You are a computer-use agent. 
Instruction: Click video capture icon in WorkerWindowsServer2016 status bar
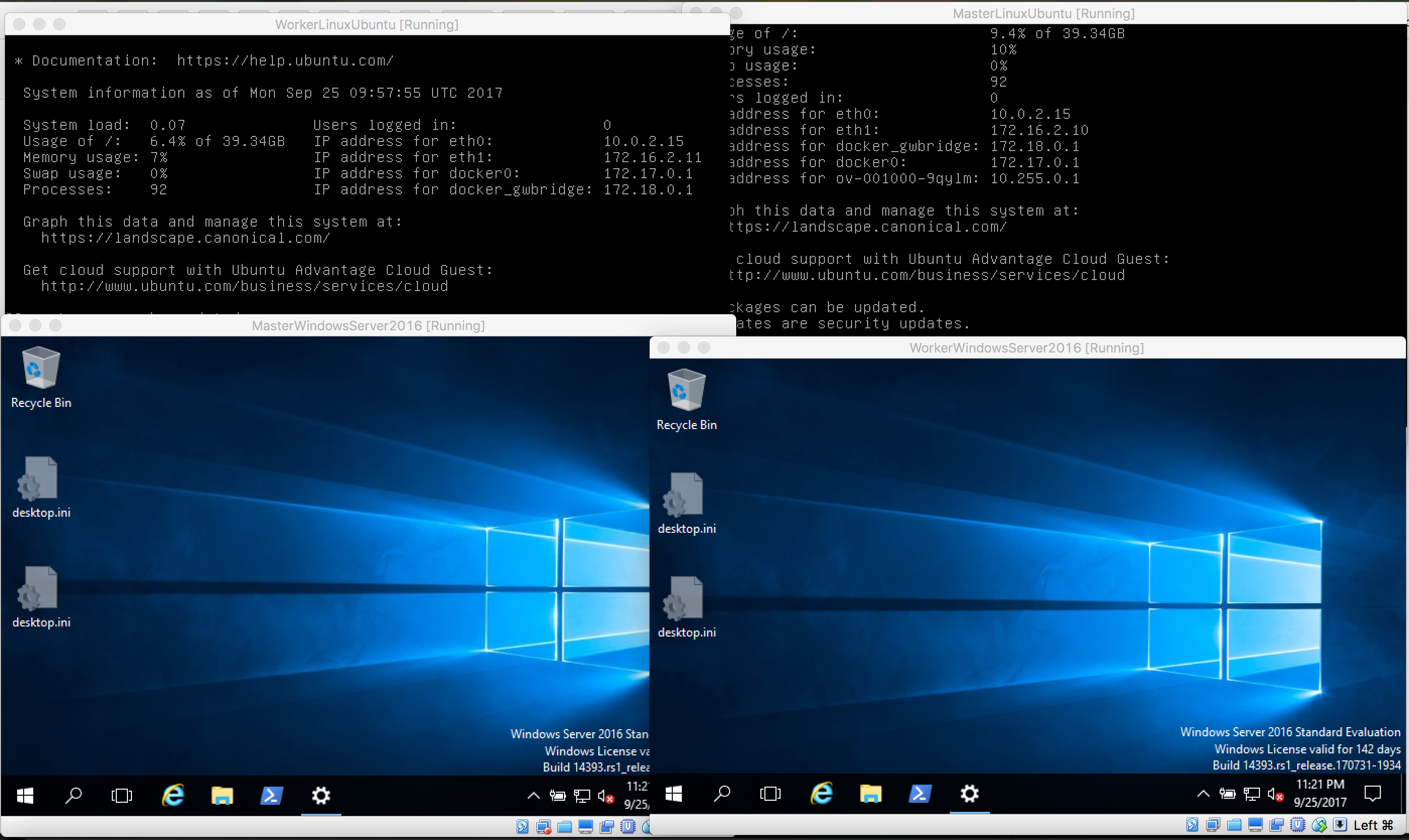[x=1277, y=825]
